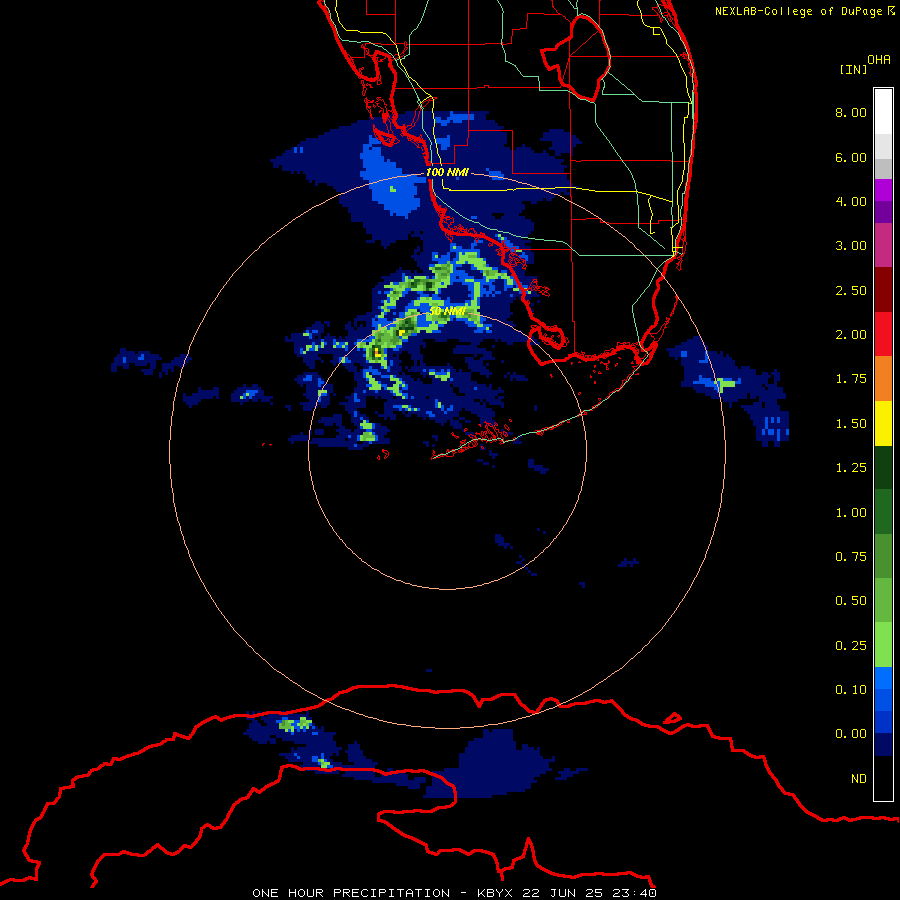
Task: Click the [IN] units label
Action: [x=854, y=69]
